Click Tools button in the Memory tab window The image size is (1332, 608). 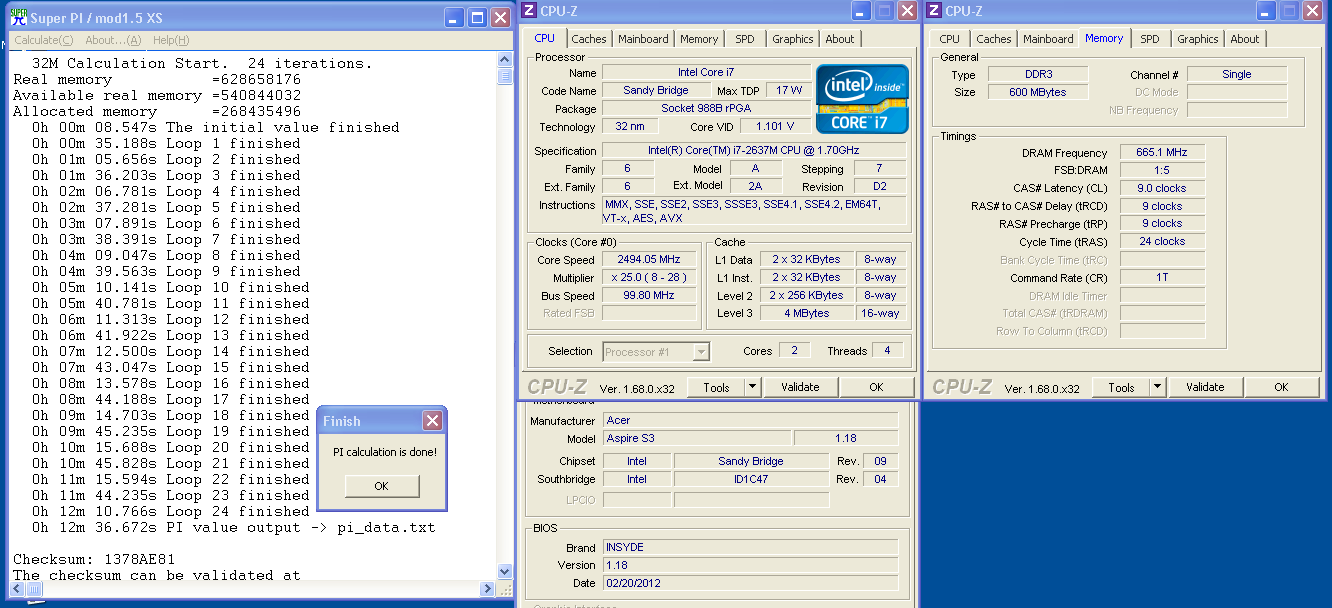[x=1121, y=387]
